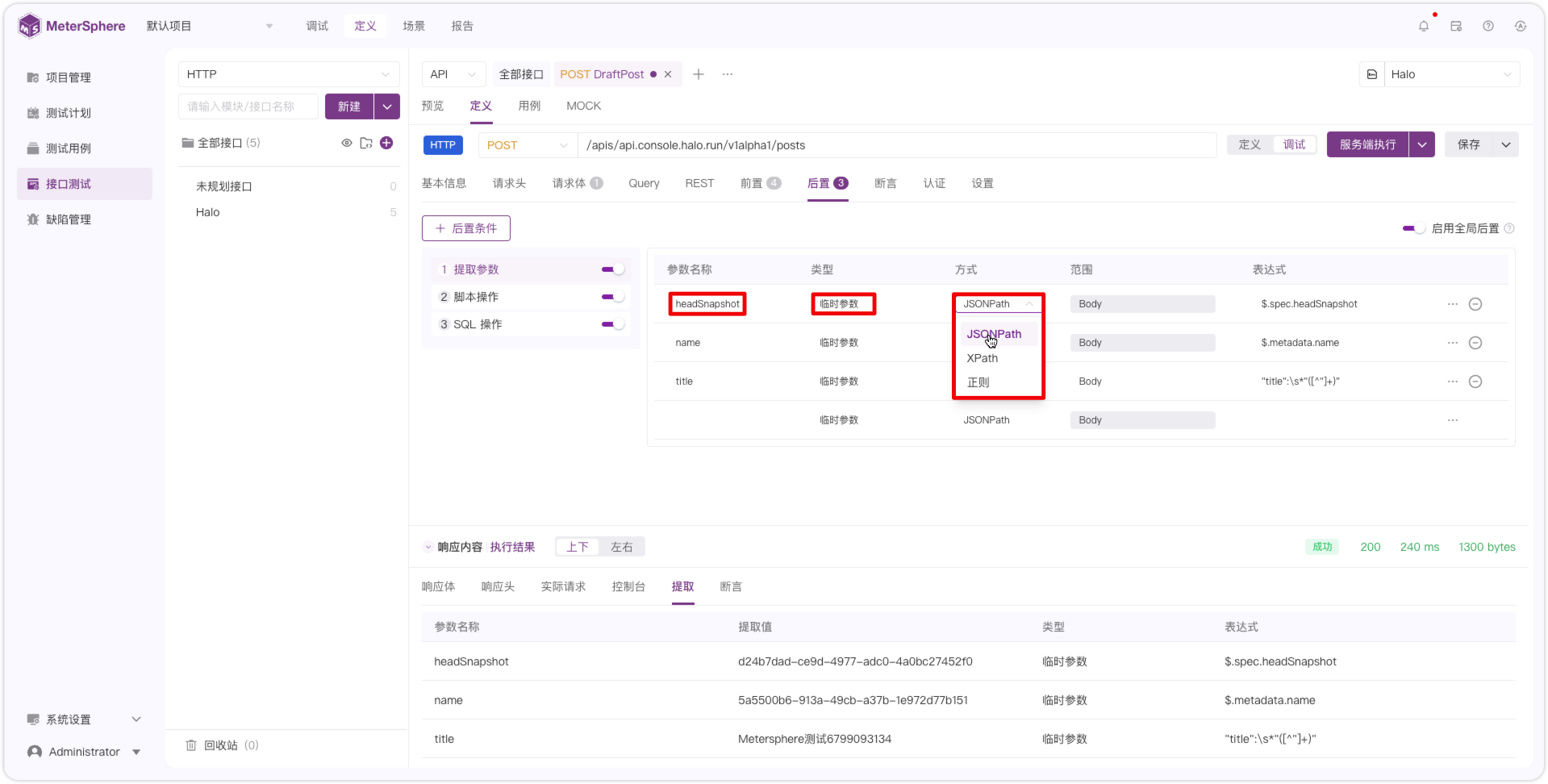Close the POST DraftPost tab

(x=668, y=74)
